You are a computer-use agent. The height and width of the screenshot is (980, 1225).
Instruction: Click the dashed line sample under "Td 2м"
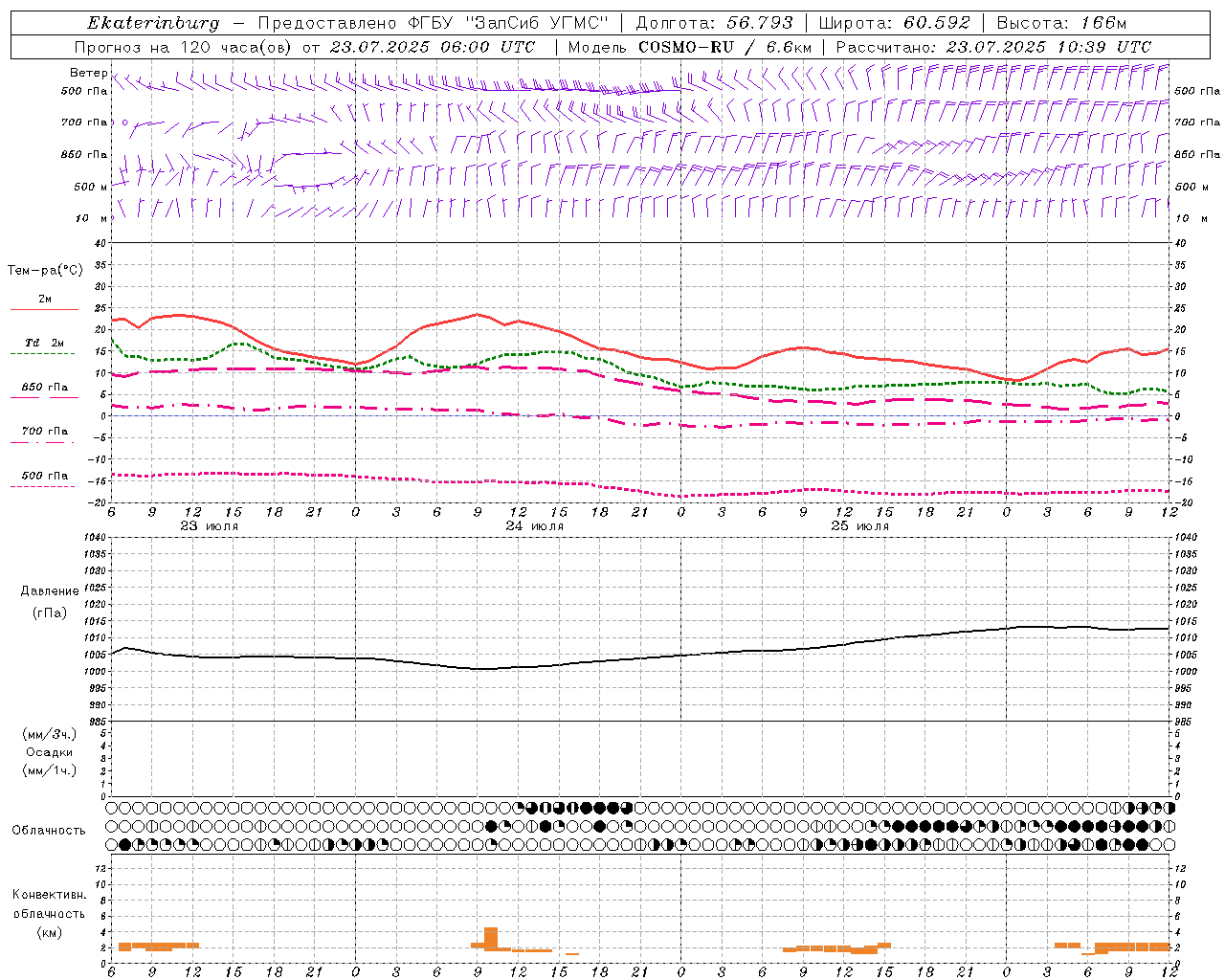pos(42,354)
